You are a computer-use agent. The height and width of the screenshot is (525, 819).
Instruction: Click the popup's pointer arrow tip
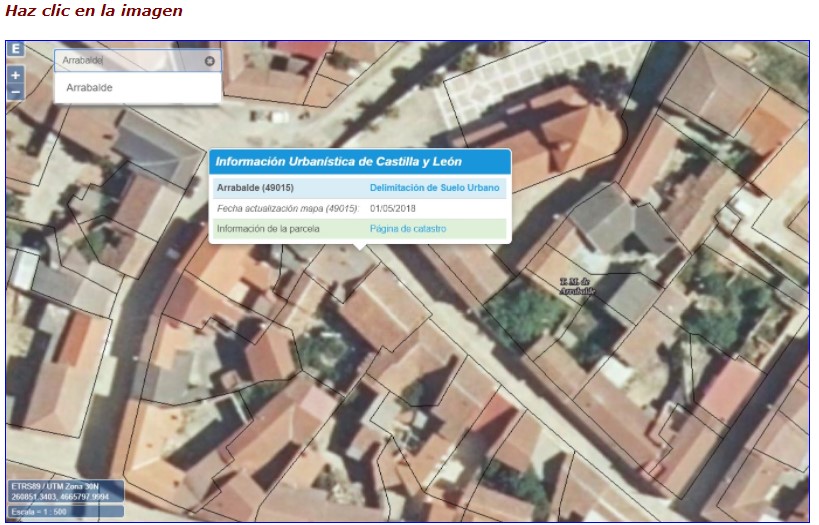pos(361,251)
